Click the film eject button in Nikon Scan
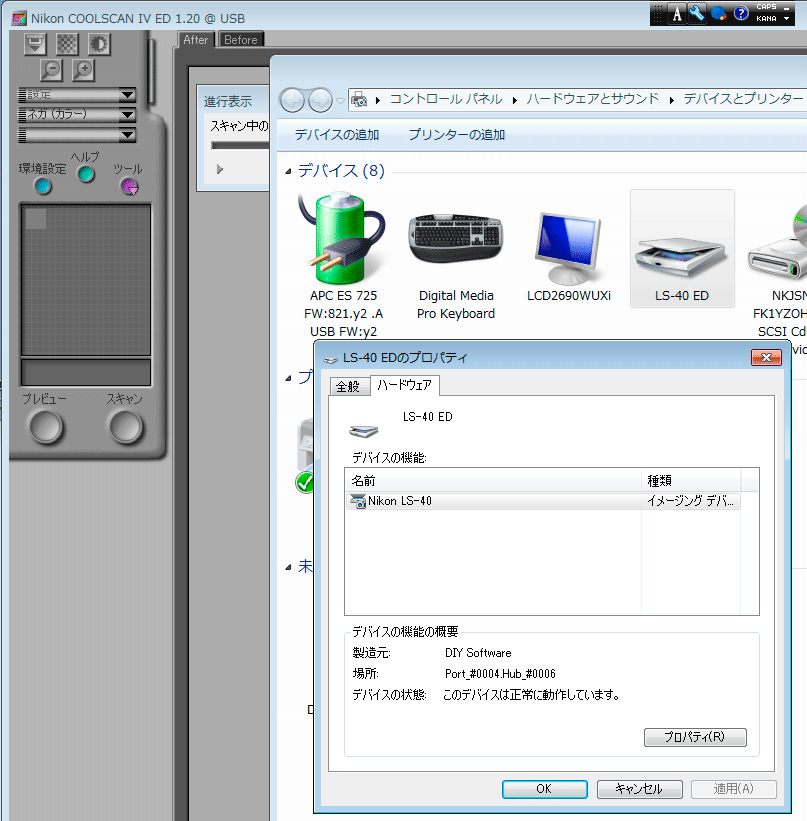The image size is (807, 821). coord(35,44)
